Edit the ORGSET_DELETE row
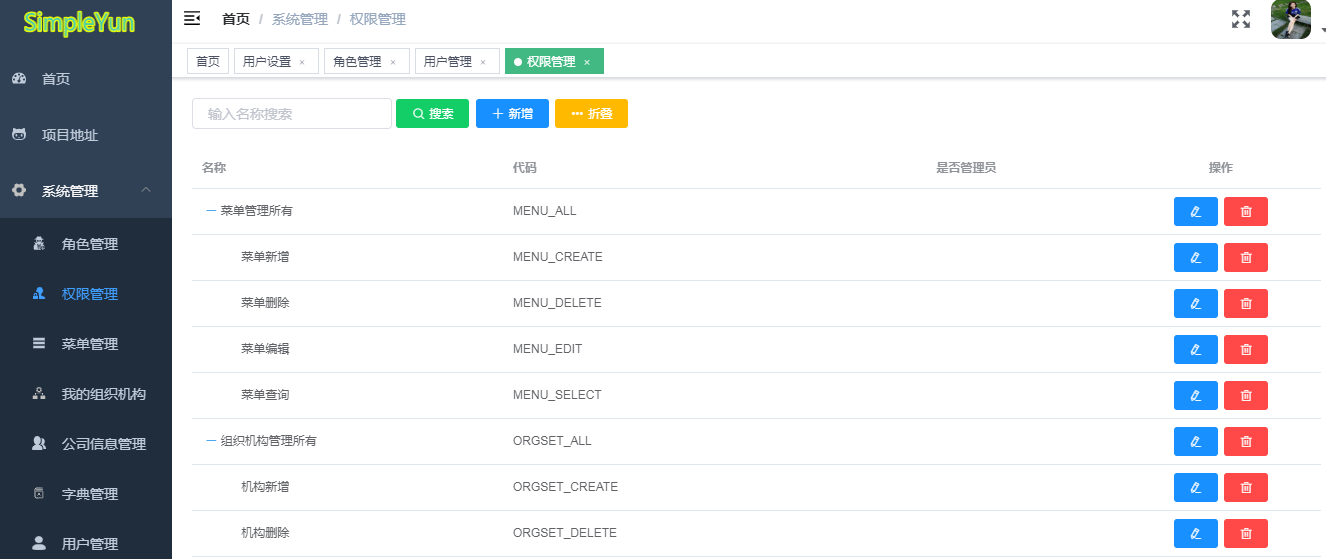The image size is (1326, 559). point(1196,533)
